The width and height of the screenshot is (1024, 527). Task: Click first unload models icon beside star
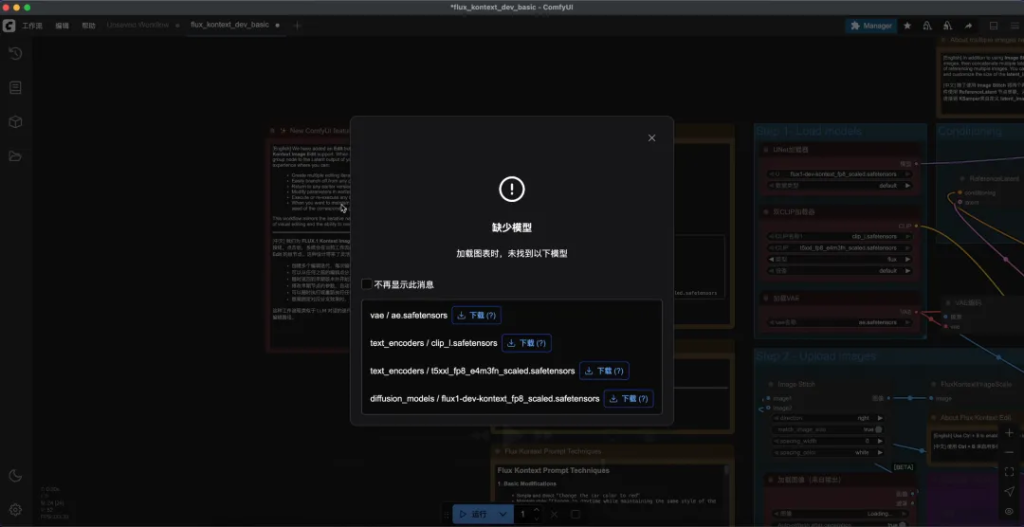point(927,25)
